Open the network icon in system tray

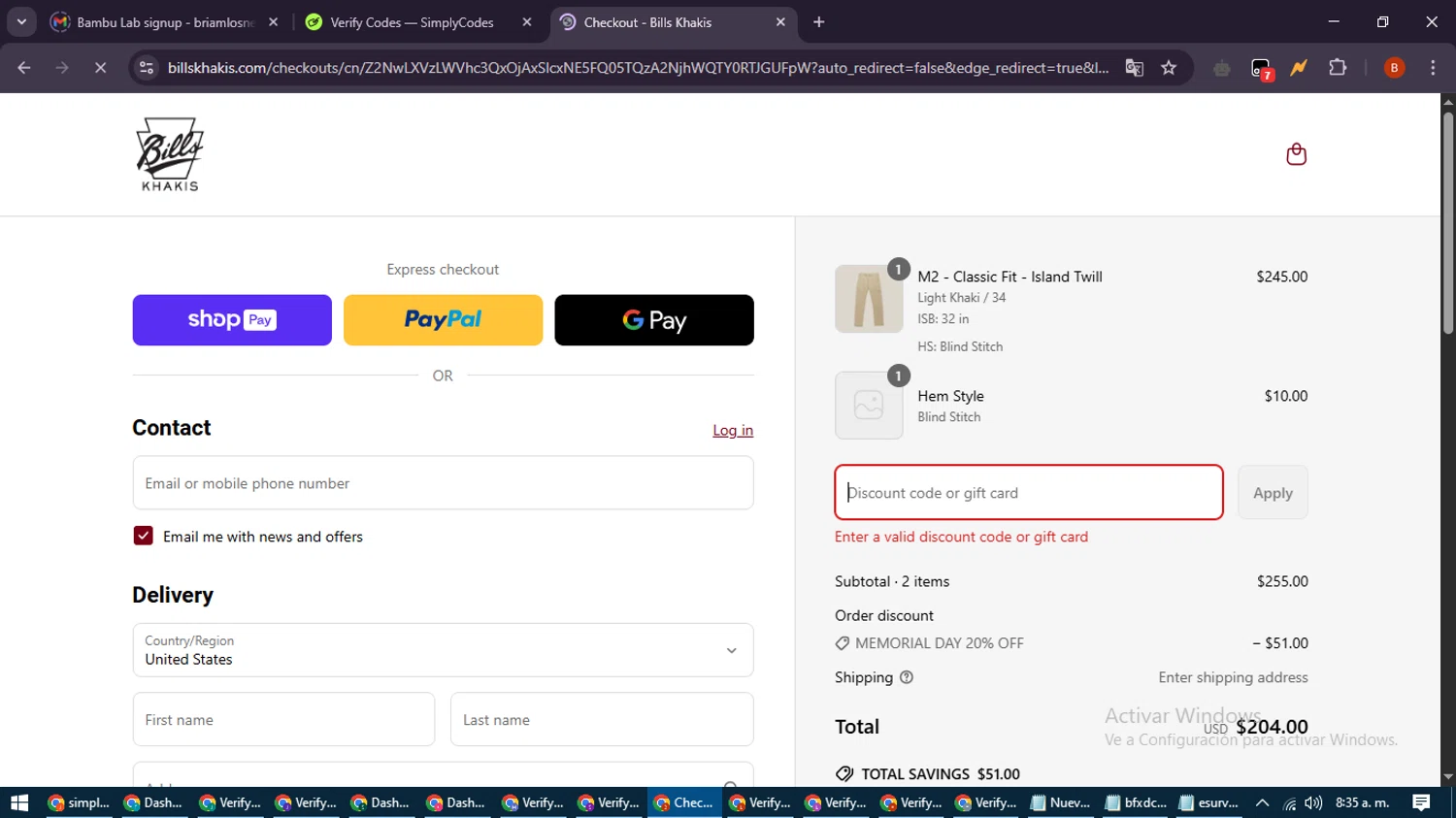click(1289, 802)
